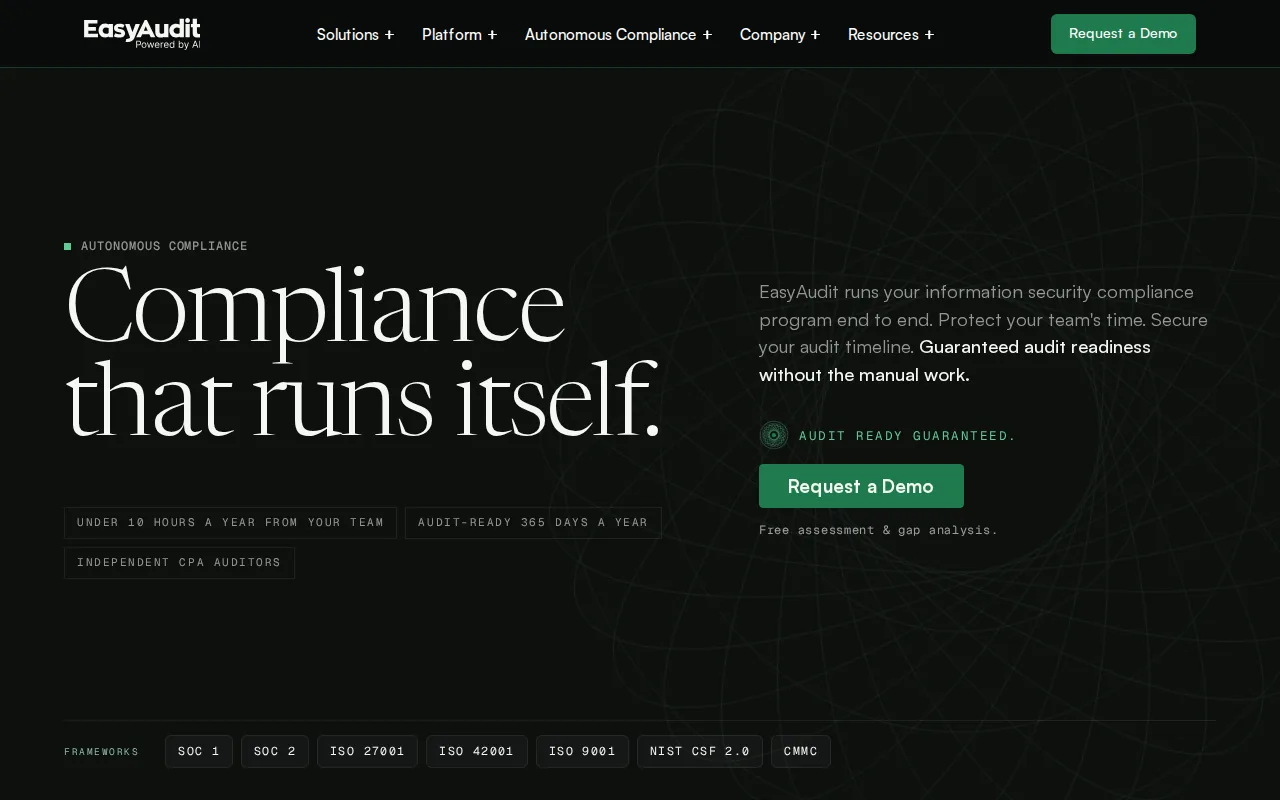Click the CMMC framework tag
This screenshot has width=1280, height=800.
[x=801, y=751]
